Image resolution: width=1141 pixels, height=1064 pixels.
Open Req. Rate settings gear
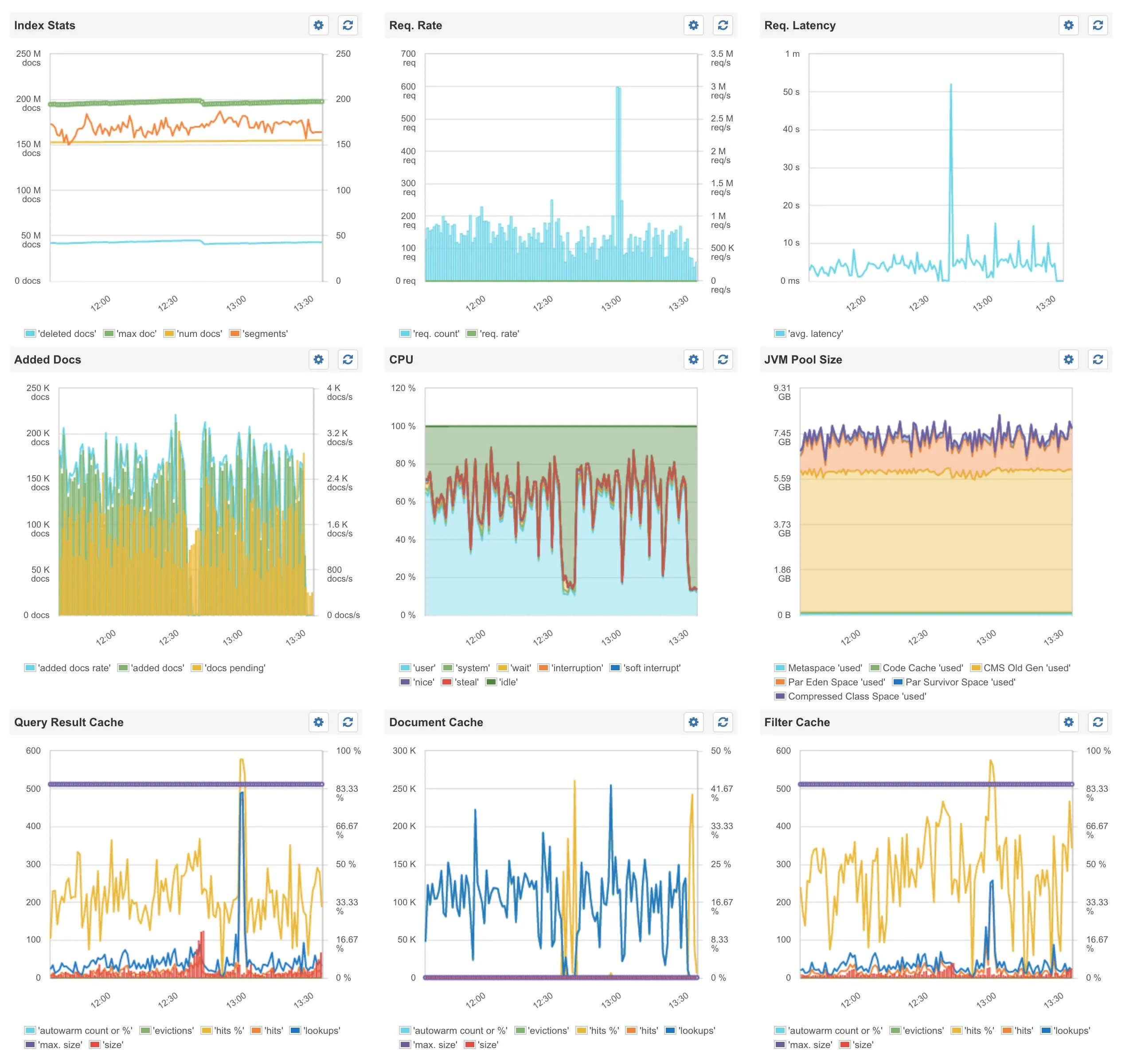pos(693,25)
